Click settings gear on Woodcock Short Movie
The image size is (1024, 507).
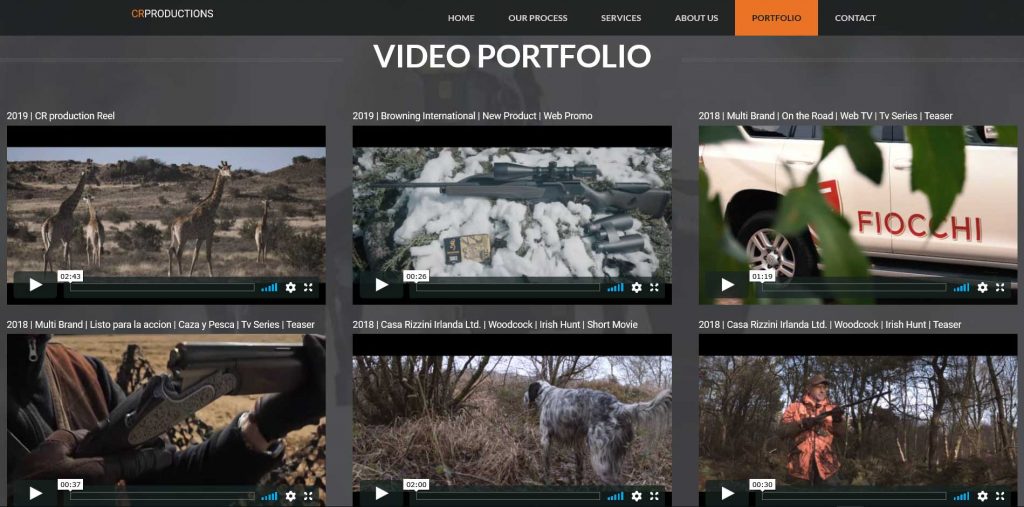click(637, 495)
